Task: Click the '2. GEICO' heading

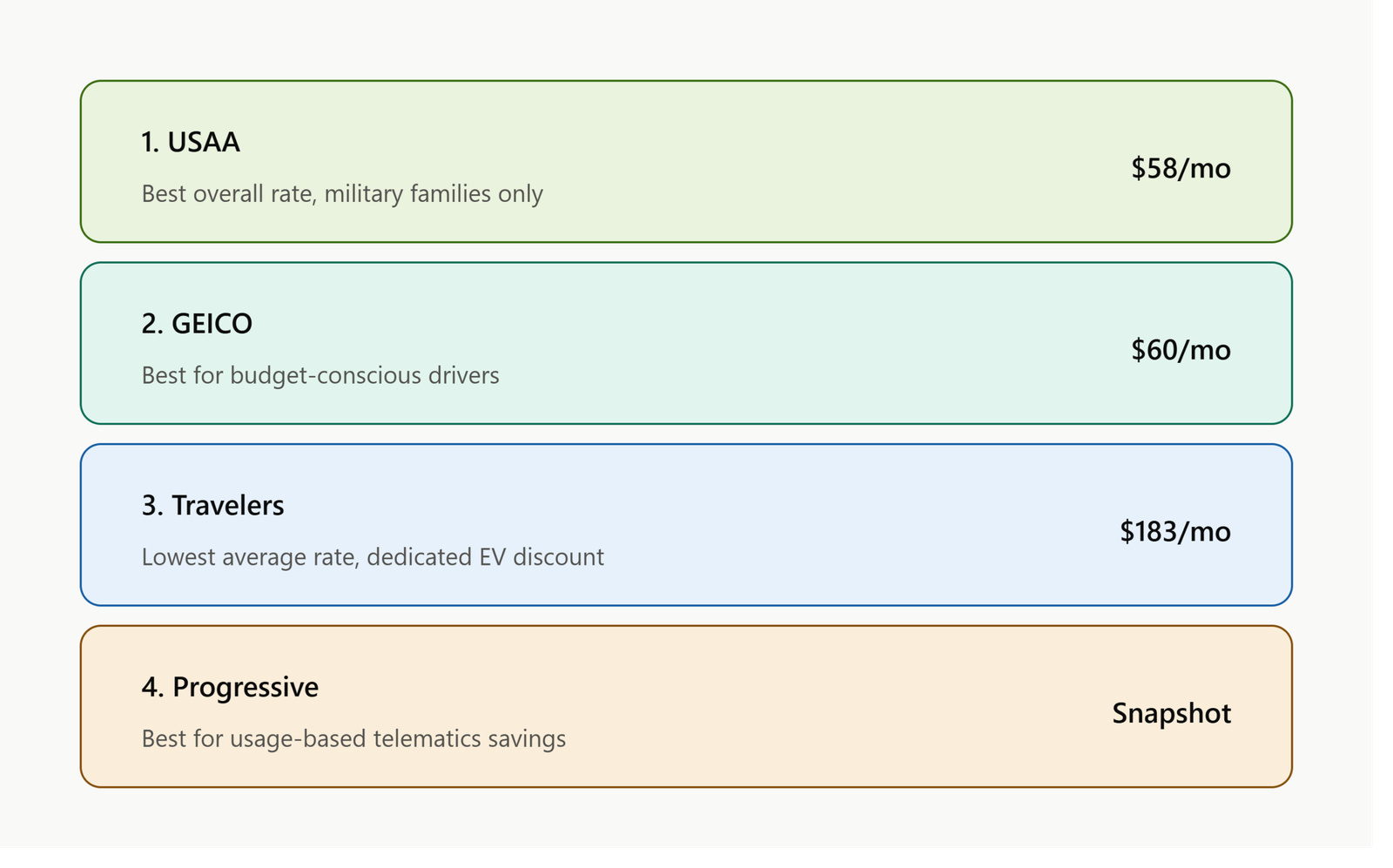Action: [197, 324]
